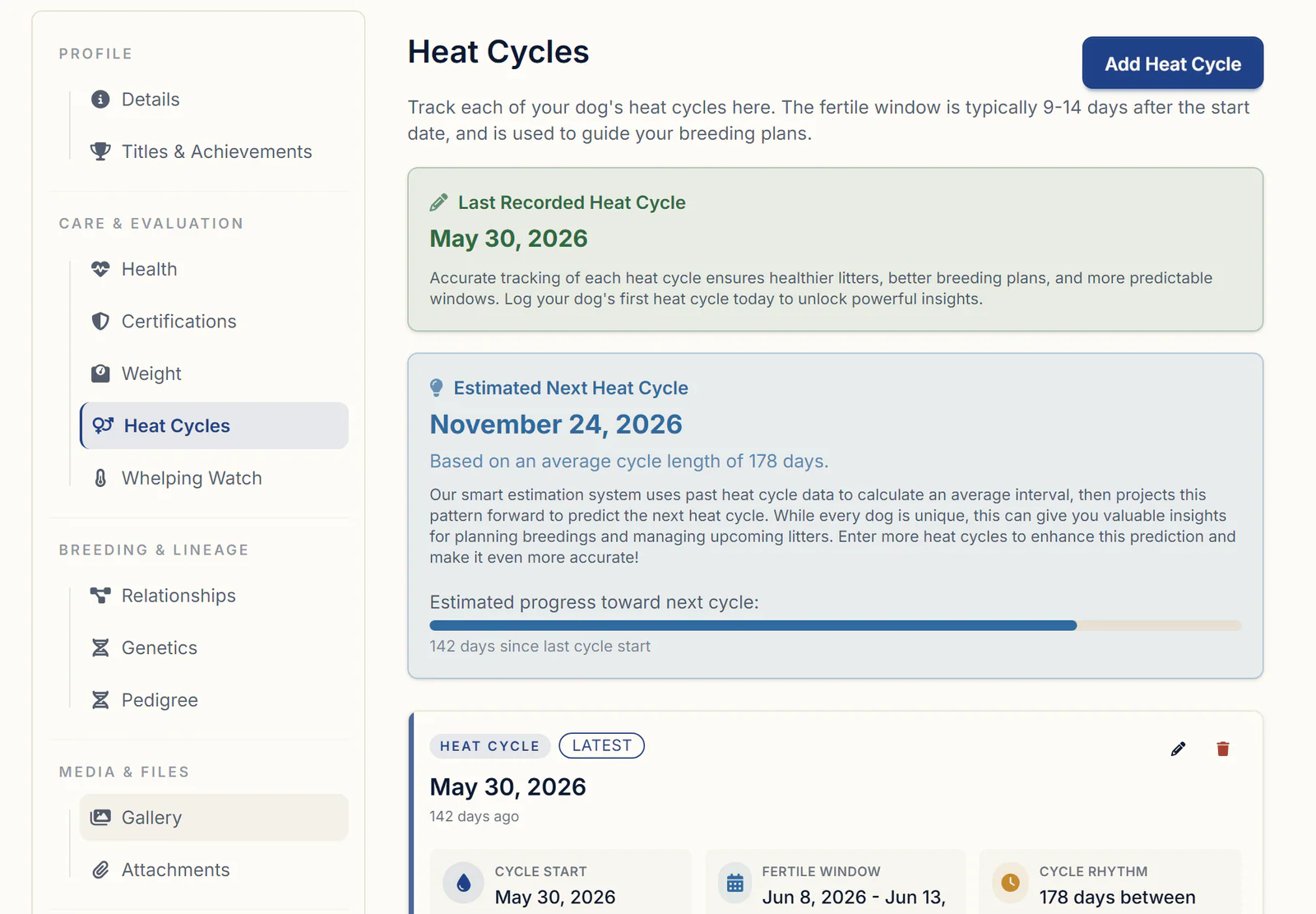
Task: Click the calendar icon in Fertile Window card
Action: point(735,884)
